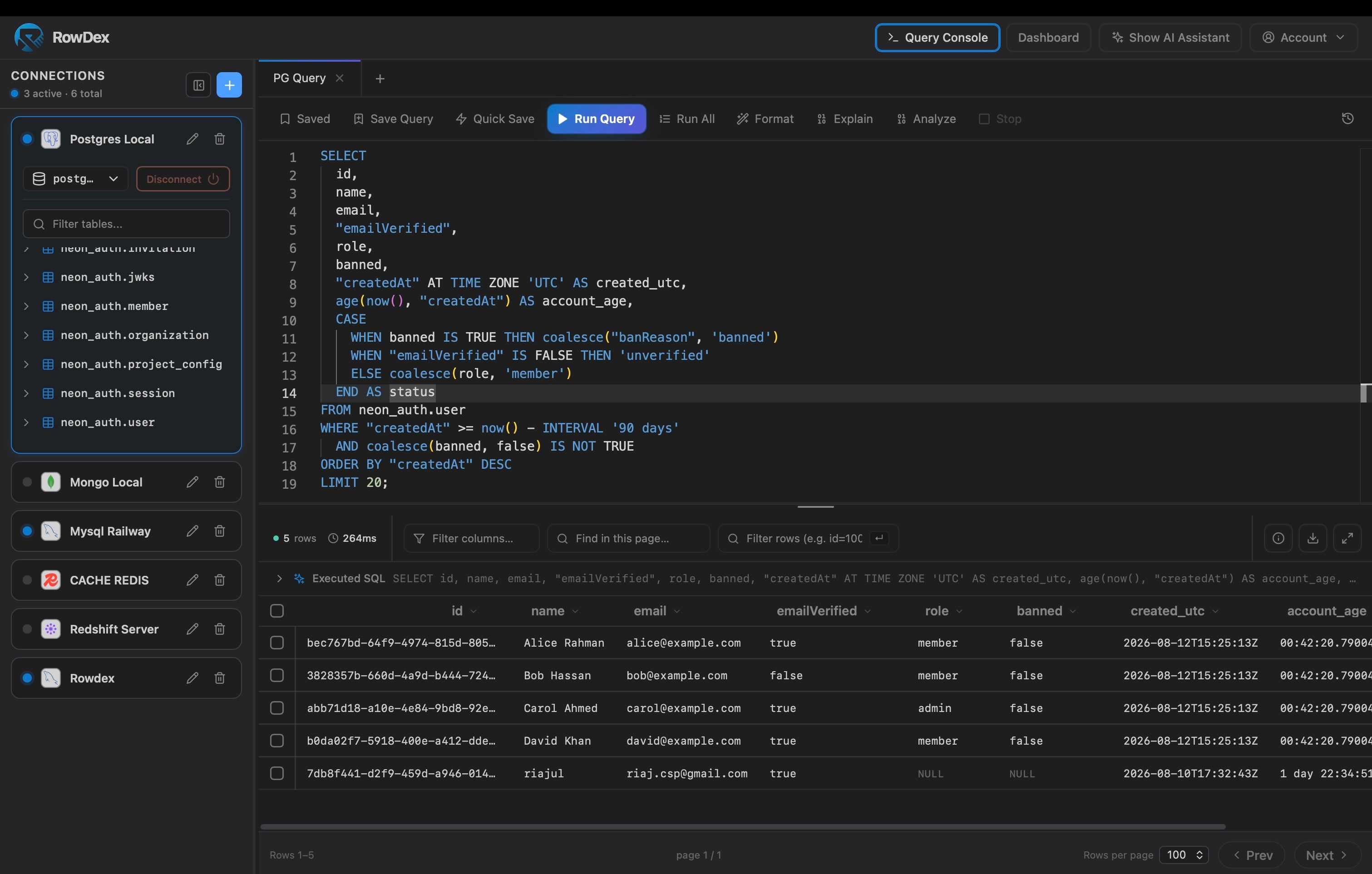
Task: Delete the Rowdex connection
Action: point(219,678)
